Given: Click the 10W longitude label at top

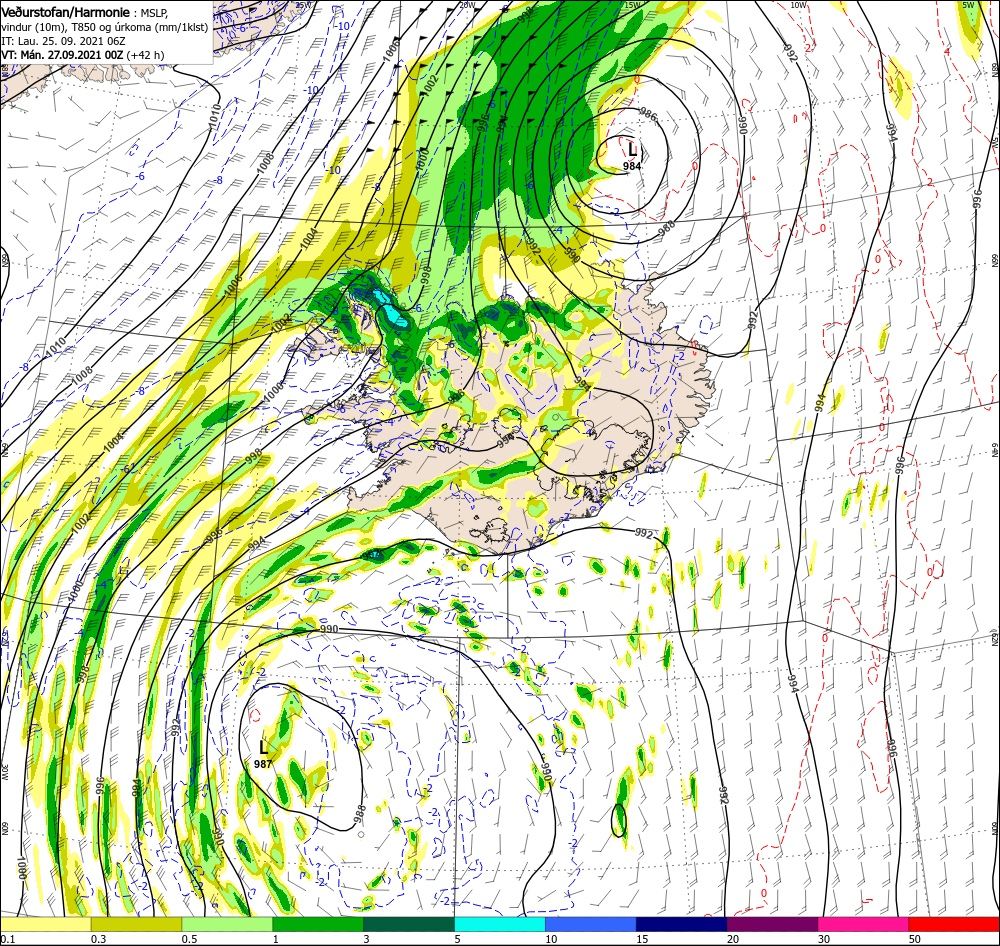Looking at the screenshot, I should (798, 5).
